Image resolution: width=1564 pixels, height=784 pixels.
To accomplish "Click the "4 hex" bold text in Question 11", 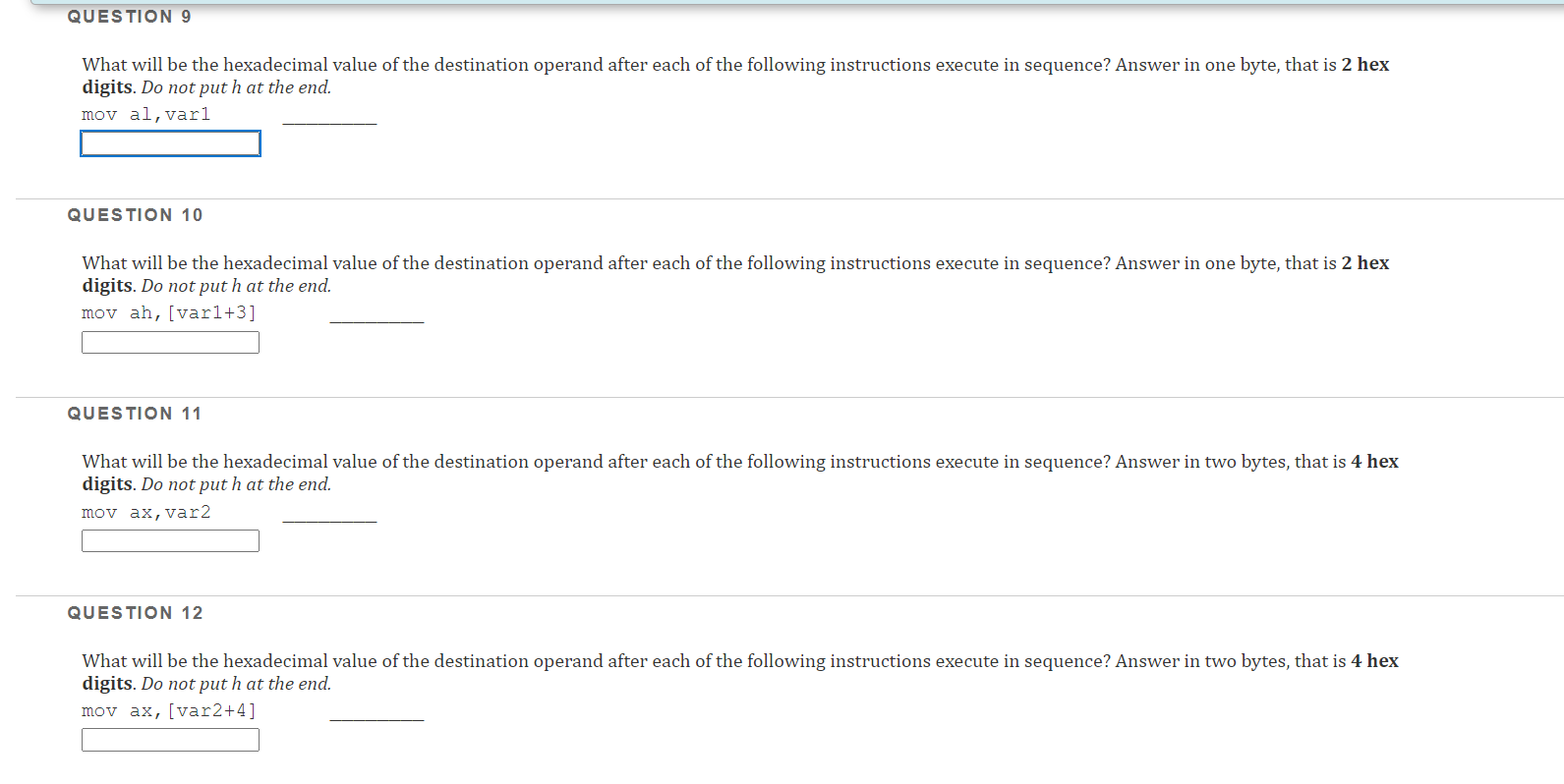I will coord(1374,462).
